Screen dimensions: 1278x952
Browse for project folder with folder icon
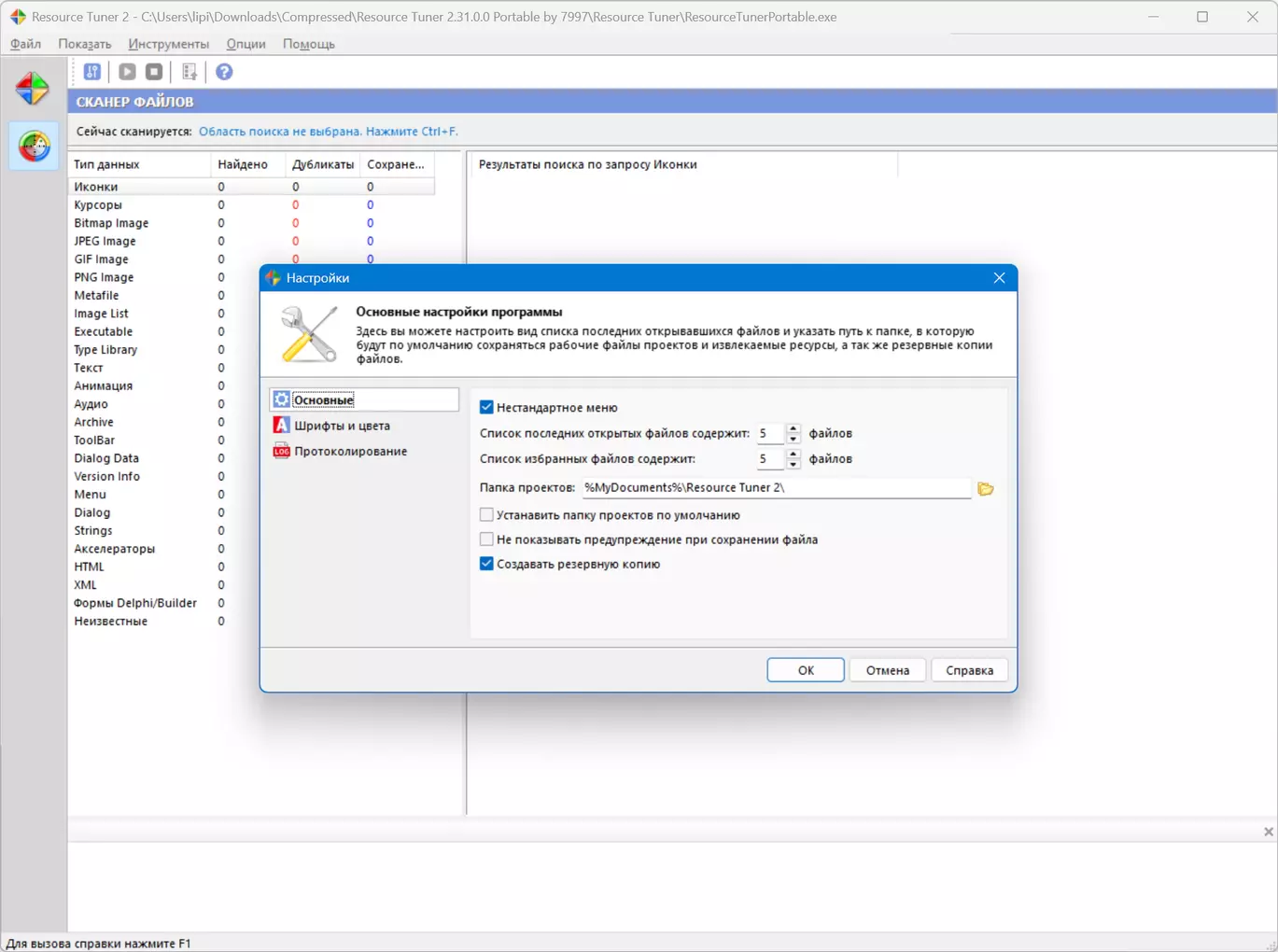pyautogui.click(x=985, y=488)
